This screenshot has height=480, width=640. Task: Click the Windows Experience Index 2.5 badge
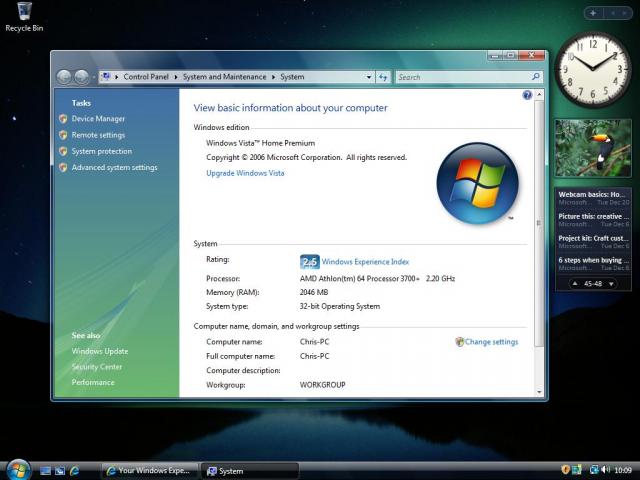click(309, 262)
